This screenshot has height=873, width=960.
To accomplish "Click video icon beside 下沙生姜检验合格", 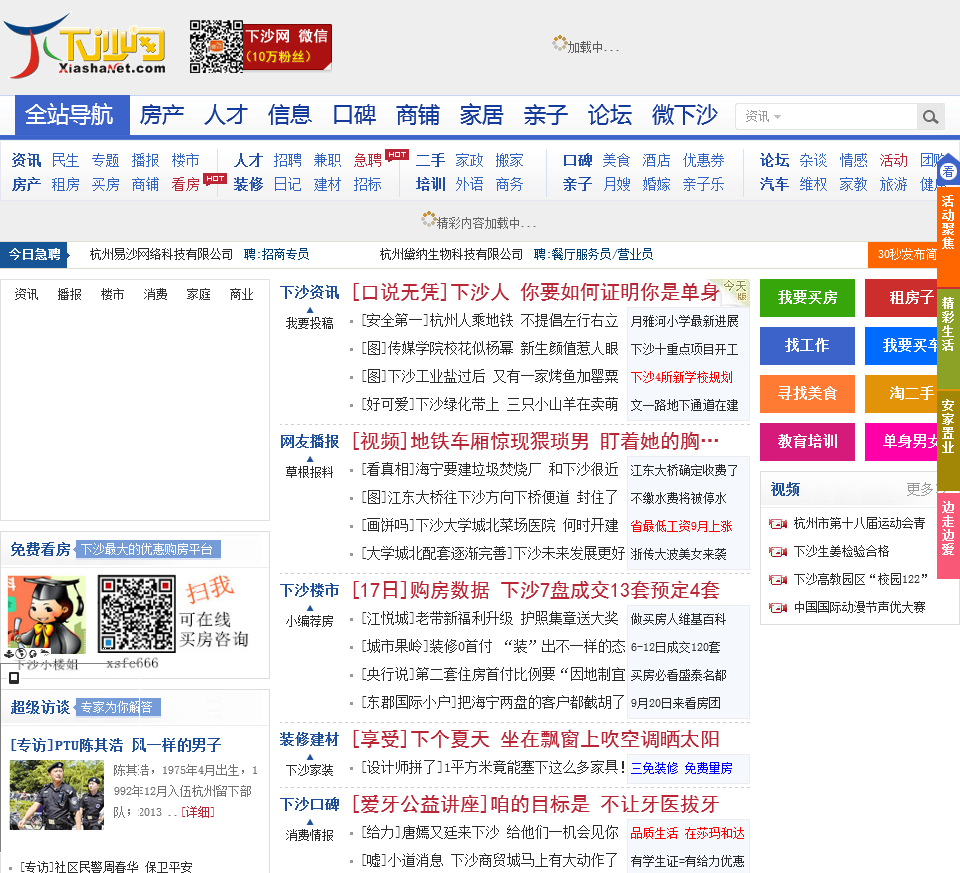I will (778, 552).
